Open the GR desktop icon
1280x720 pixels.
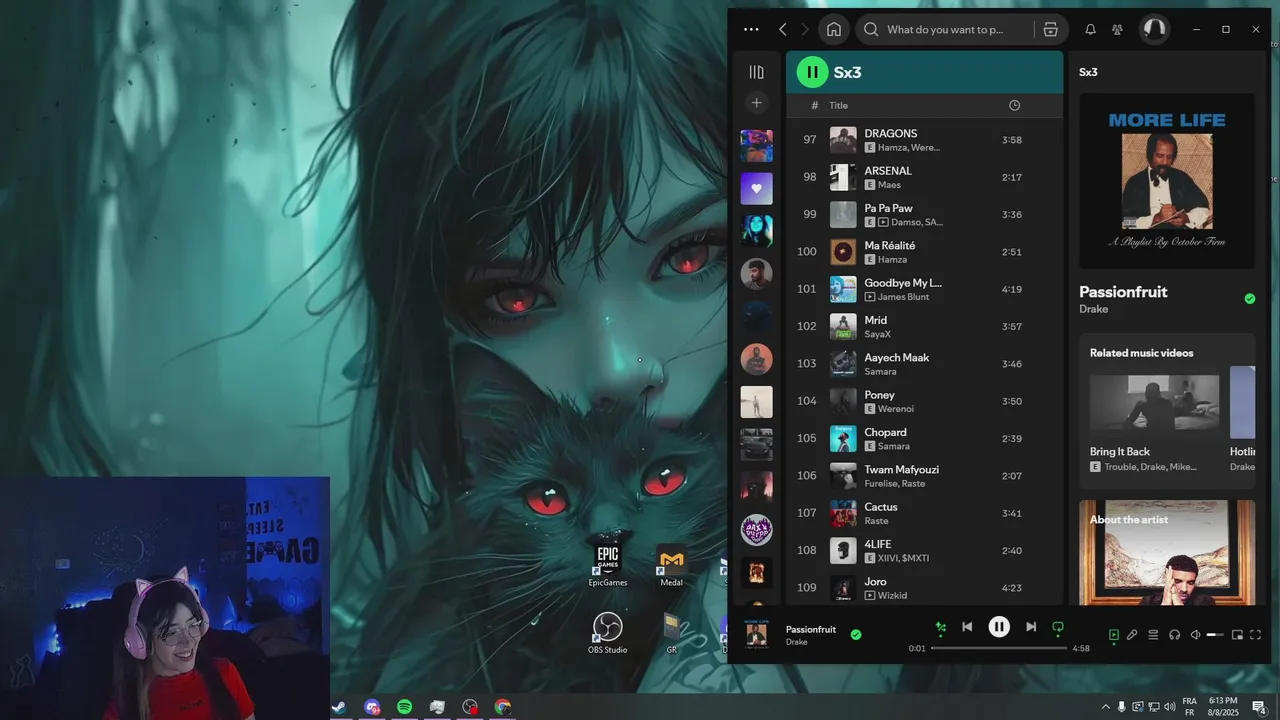click(672, 633)
